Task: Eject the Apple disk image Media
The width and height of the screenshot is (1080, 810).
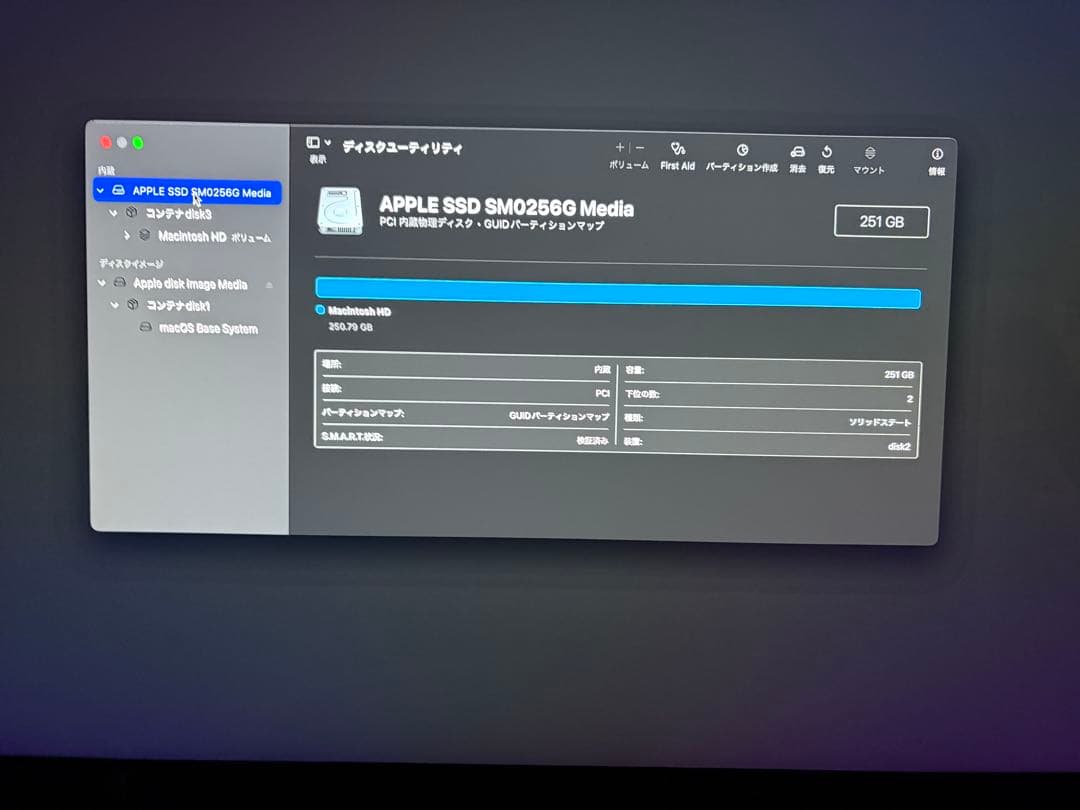Action: [267, 283]
